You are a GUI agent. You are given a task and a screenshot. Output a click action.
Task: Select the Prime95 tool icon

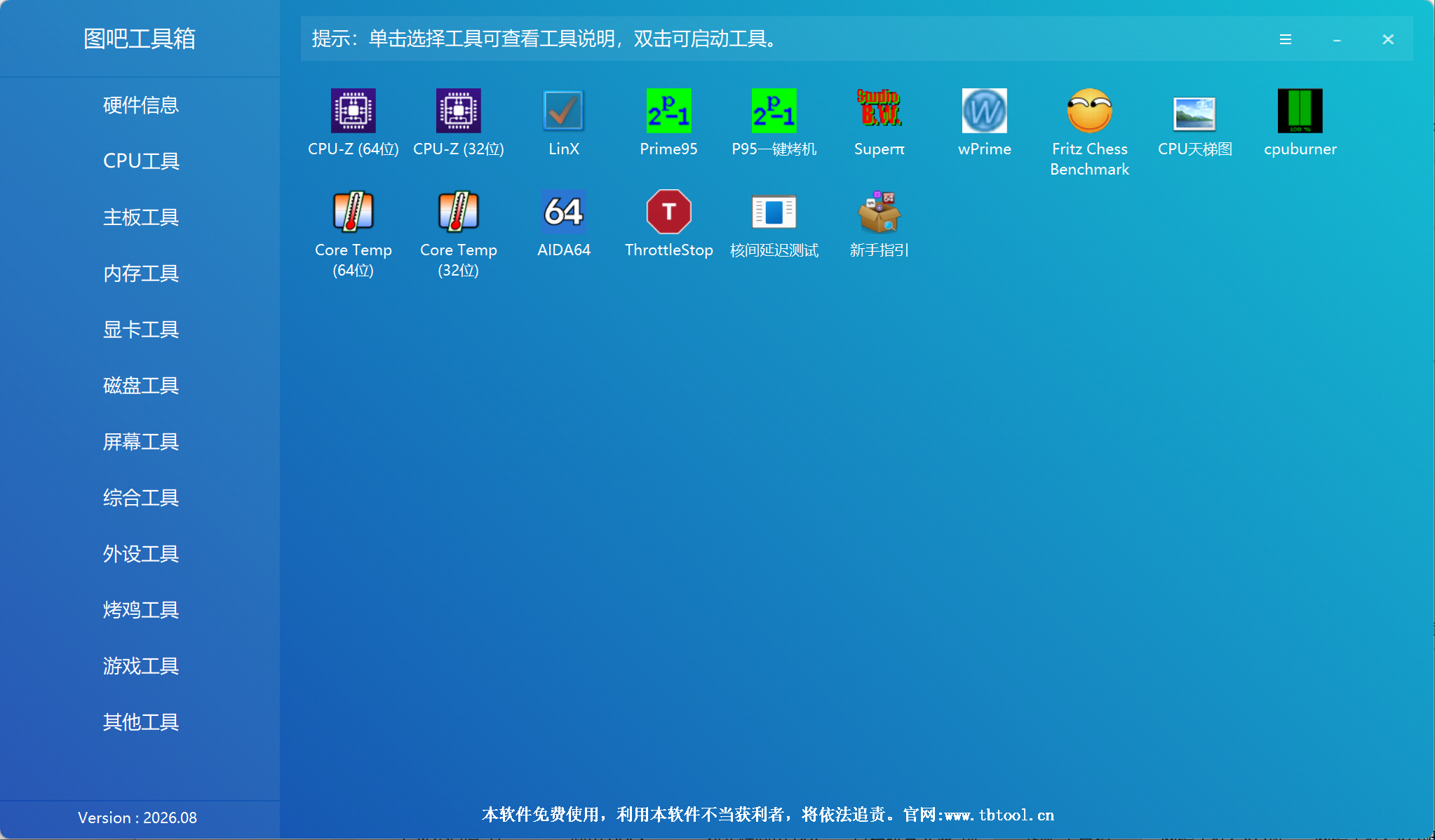tap(669, 111)
